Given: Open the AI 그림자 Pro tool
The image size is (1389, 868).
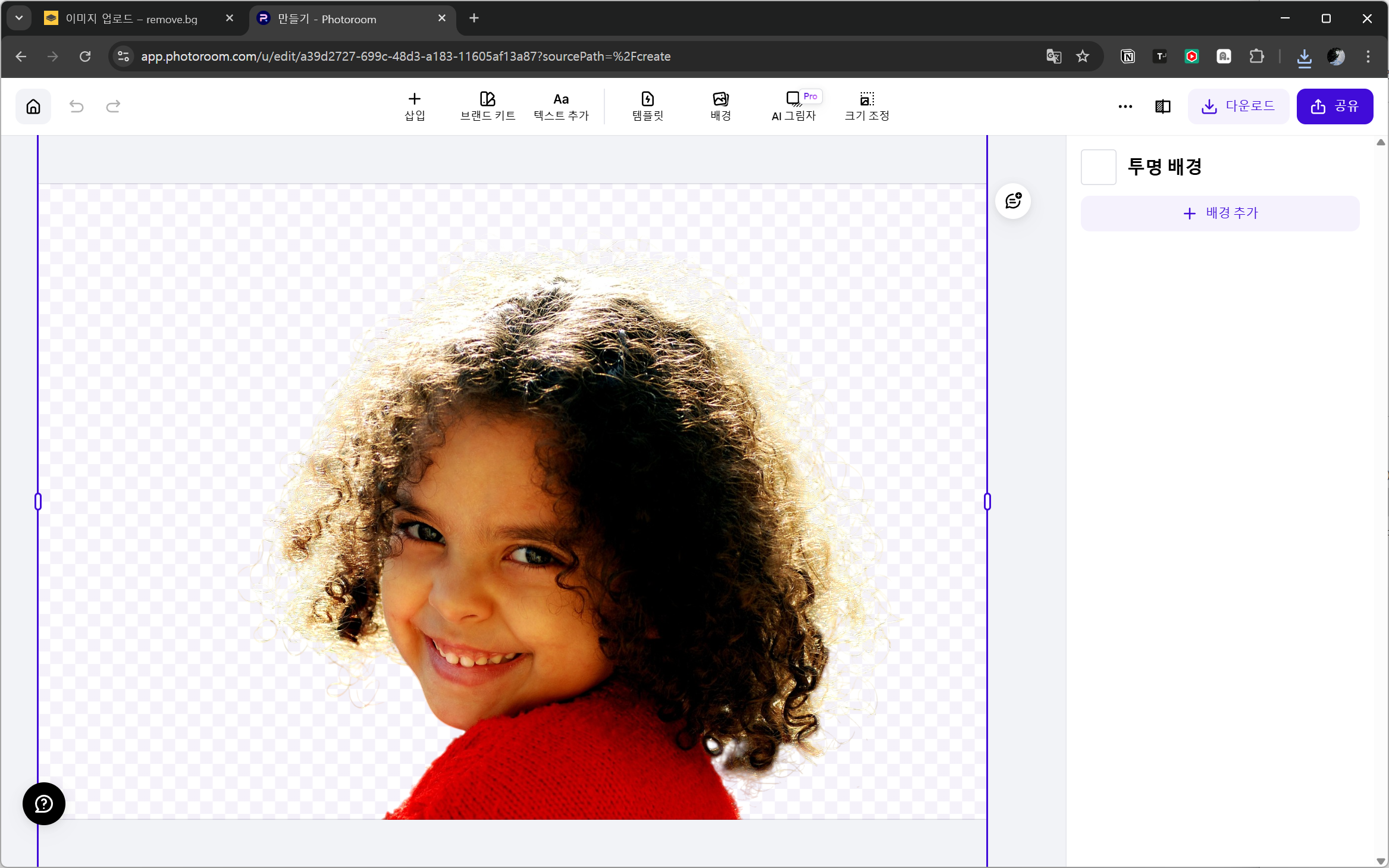Looking at the screenshot, I should (794, 106).
